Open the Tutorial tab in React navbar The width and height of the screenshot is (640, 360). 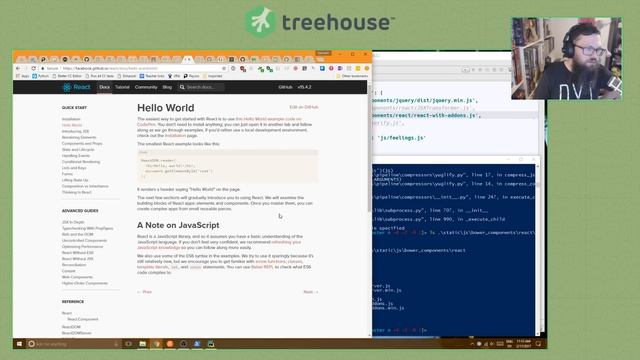click(x=122, y=87)
